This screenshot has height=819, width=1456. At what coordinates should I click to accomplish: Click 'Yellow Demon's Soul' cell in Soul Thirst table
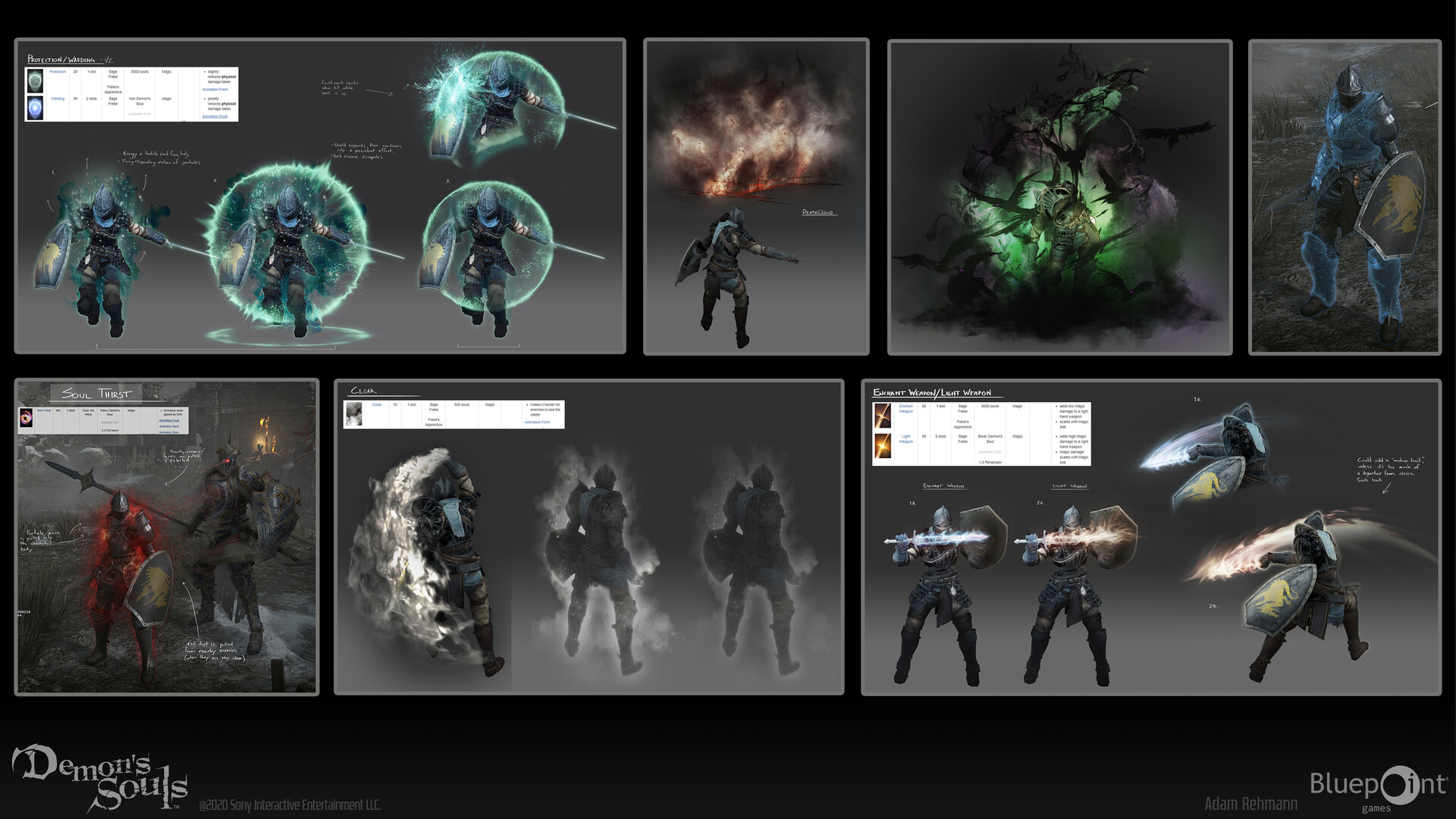(110, 413)
